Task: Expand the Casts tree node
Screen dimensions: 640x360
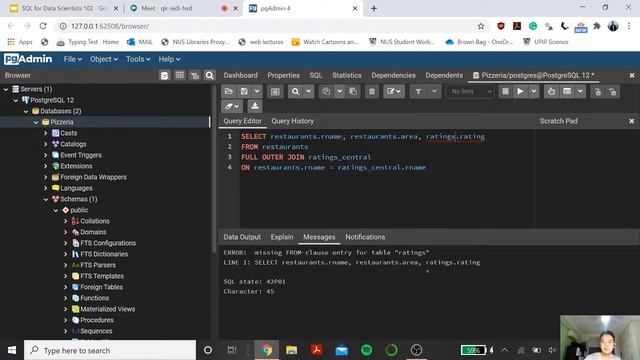Action: [46, 133]
